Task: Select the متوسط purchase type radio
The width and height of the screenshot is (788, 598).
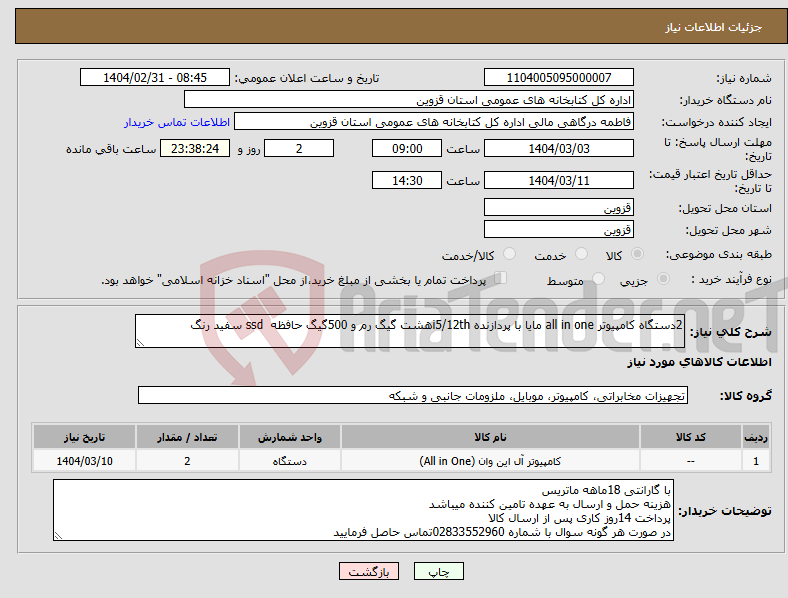Action: click(599, 278)
